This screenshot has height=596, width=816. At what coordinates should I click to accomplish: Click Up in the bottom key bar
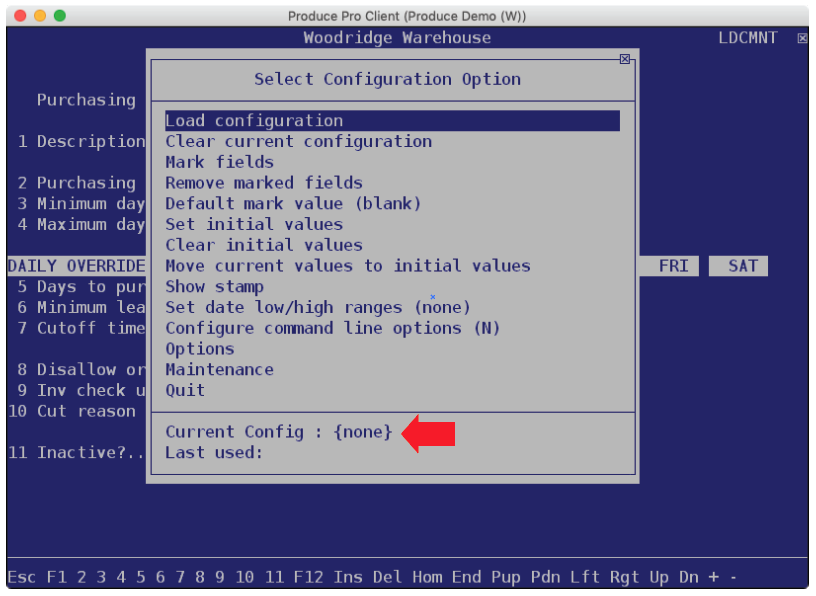[x=659, y=577]
